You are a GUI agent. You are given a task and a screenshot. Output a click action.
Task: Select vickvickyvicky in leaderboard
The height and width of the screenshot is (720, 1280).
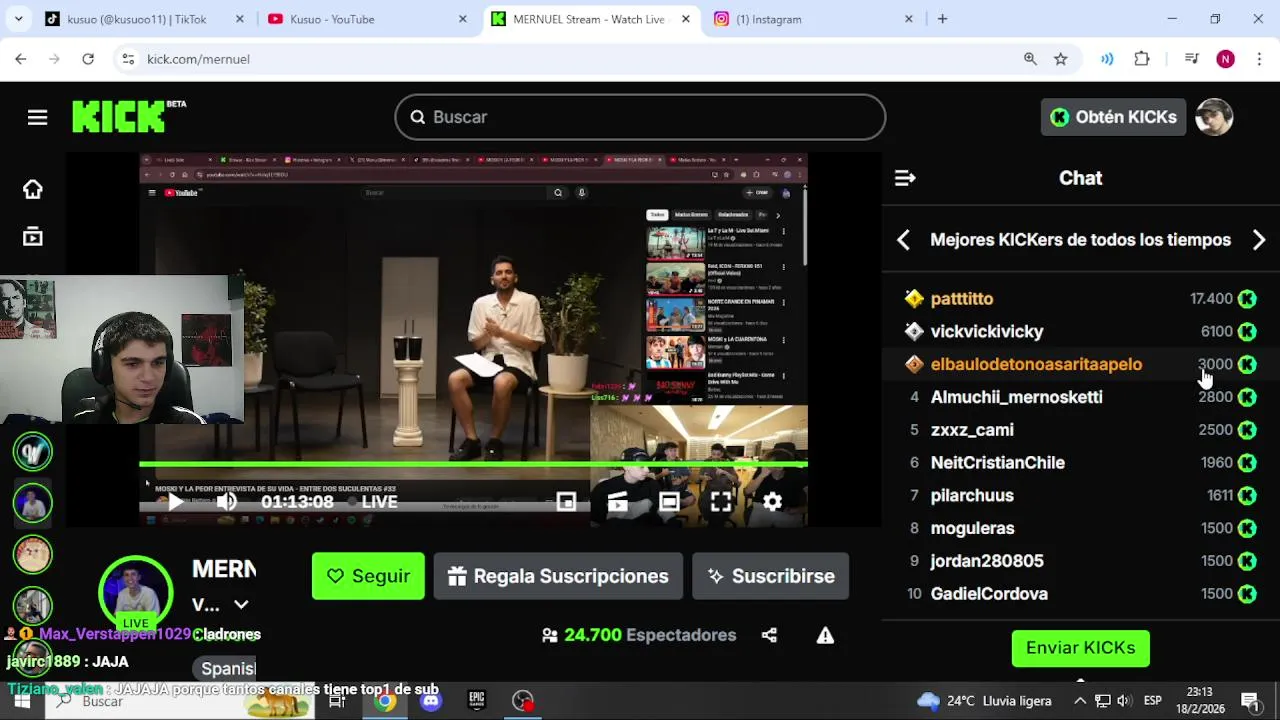click(987, 332)
